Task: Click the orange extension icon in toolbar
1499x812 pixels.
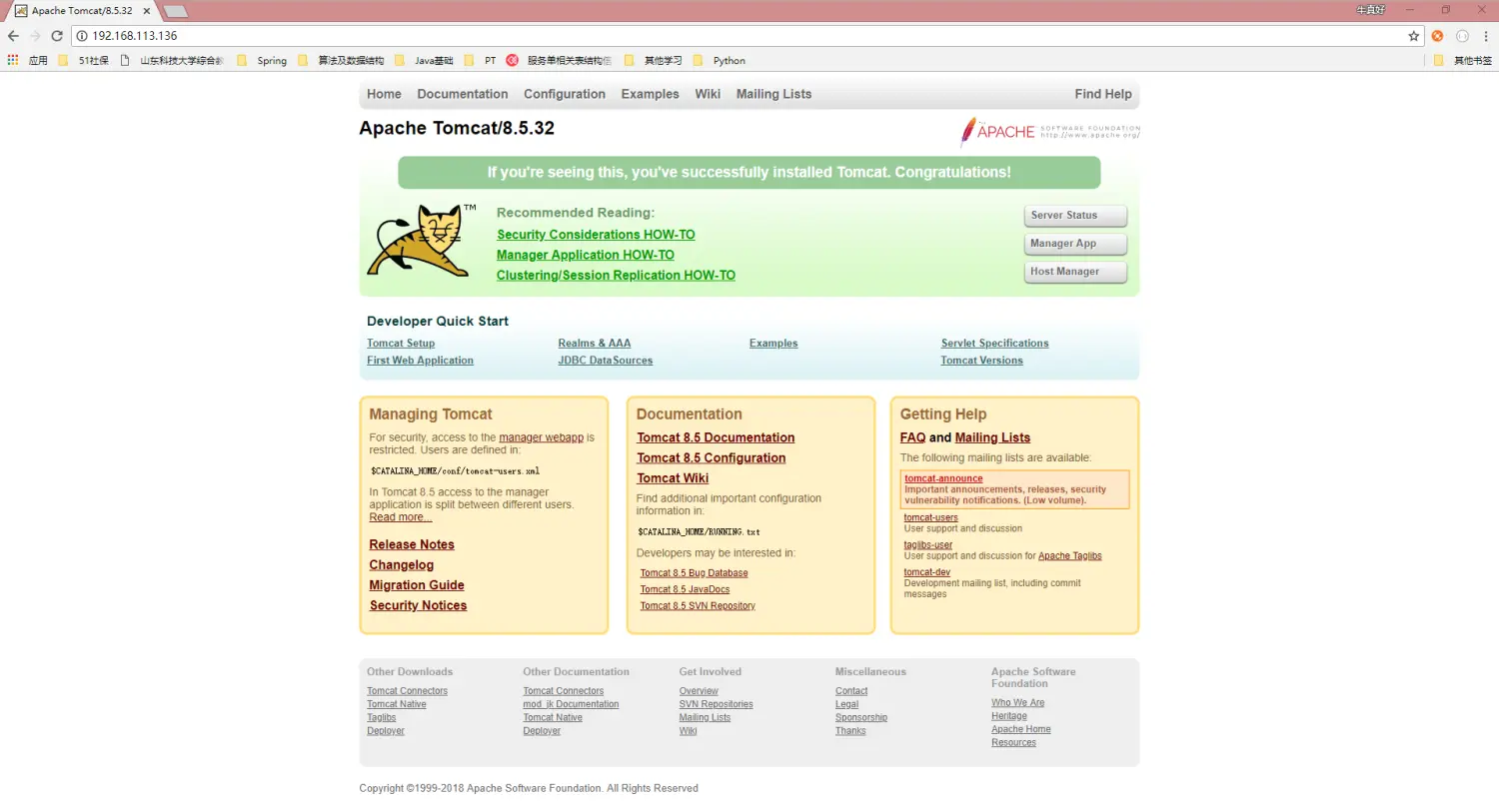Action: (x=1437, y=36)
